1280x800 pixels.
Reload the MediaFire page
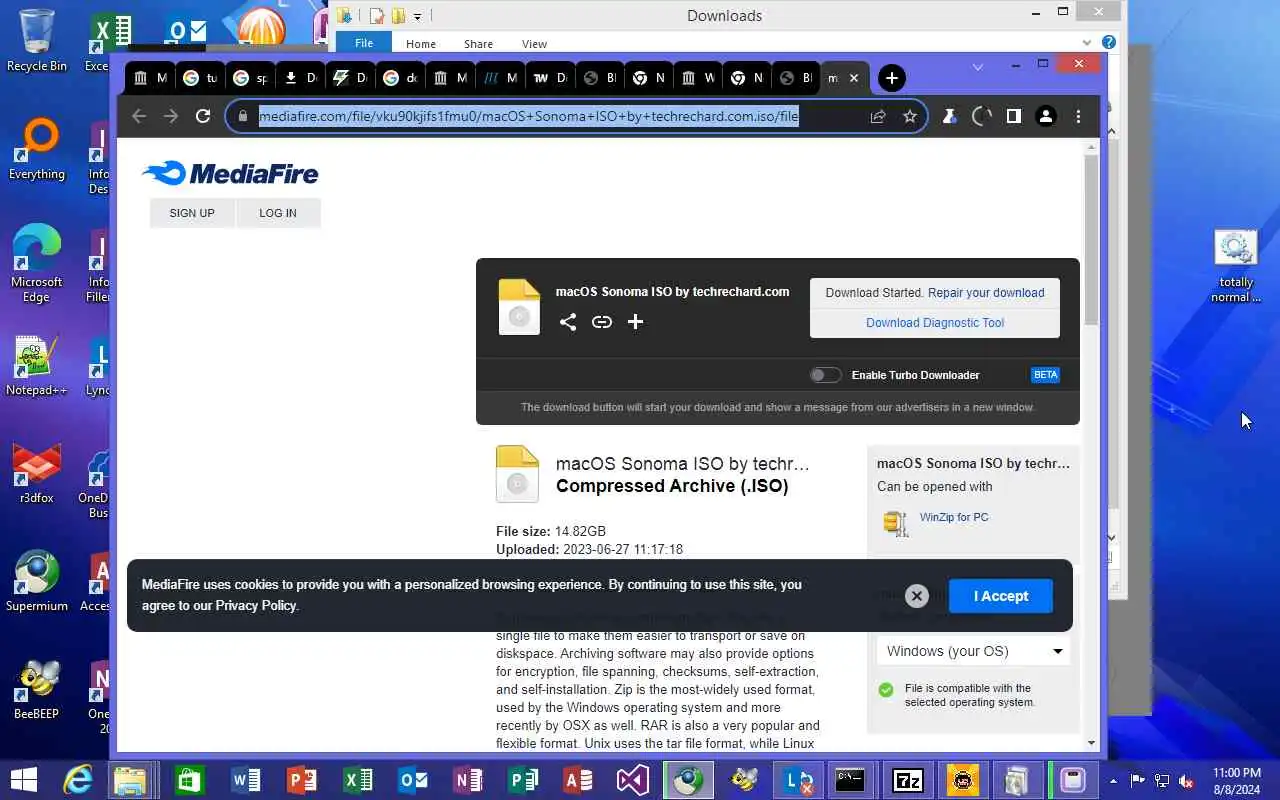[203, 116]
